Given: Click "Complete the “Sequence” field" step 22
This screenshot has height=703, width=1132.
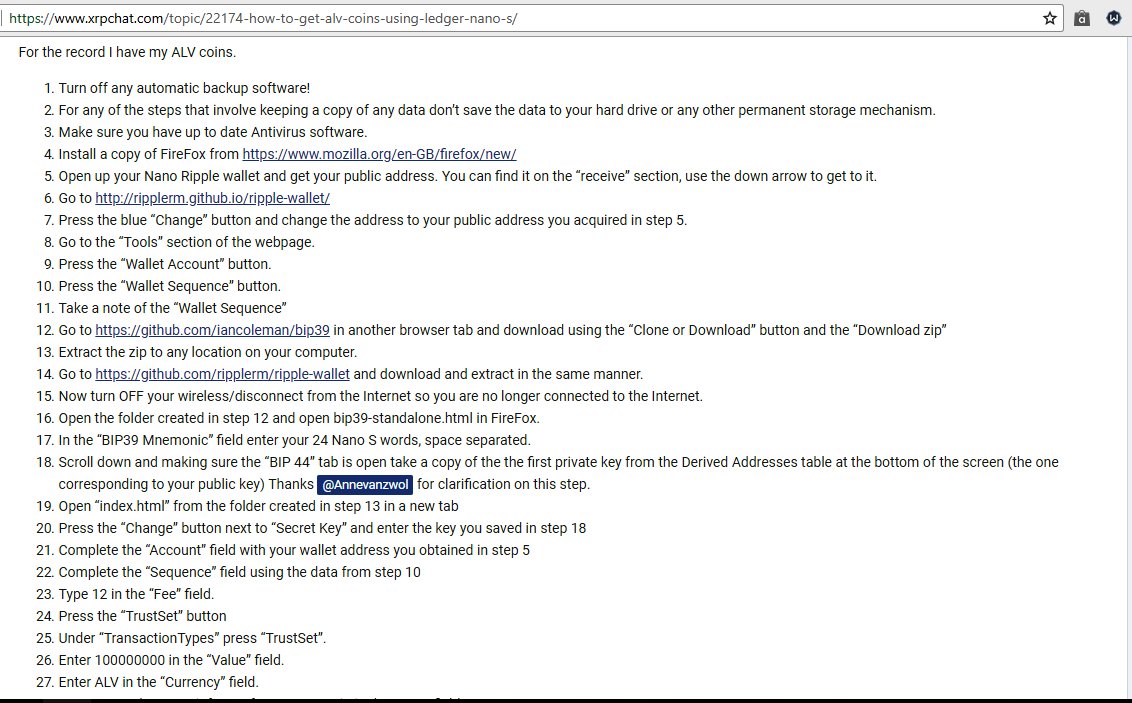Looking at the screenshot, I should tap(240, 572).
